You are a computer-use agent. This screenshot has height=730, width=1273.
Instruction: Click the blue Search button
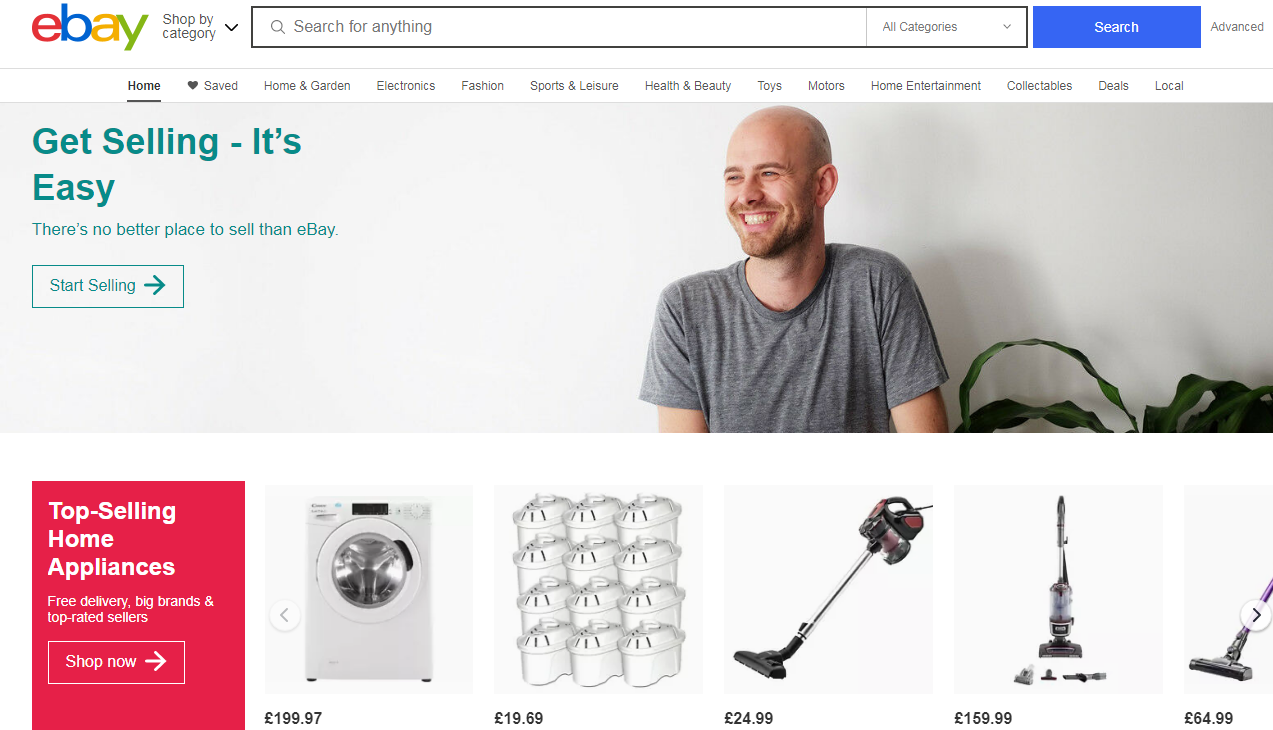click(x=1116, y=27)
